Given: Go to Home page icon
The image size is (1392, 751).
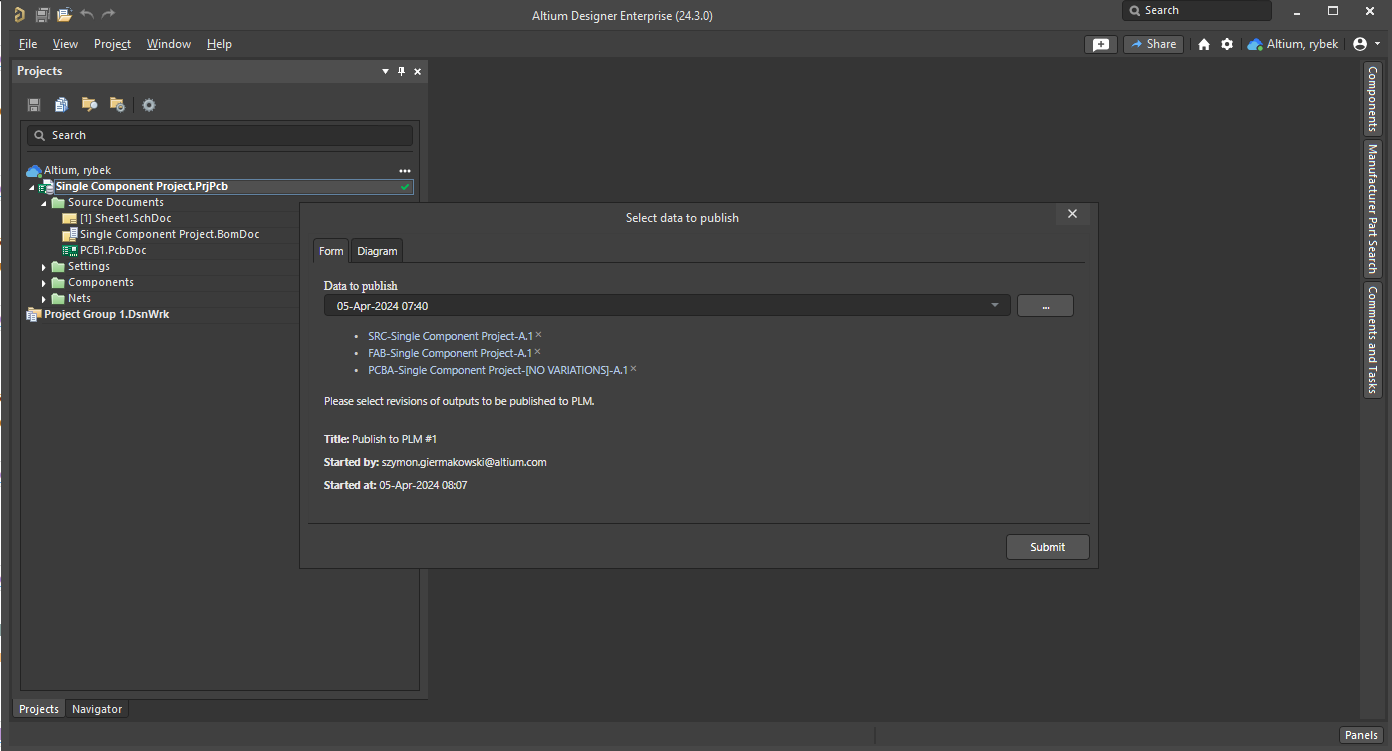Looking at the screenshot, I should coord(1204,44).
